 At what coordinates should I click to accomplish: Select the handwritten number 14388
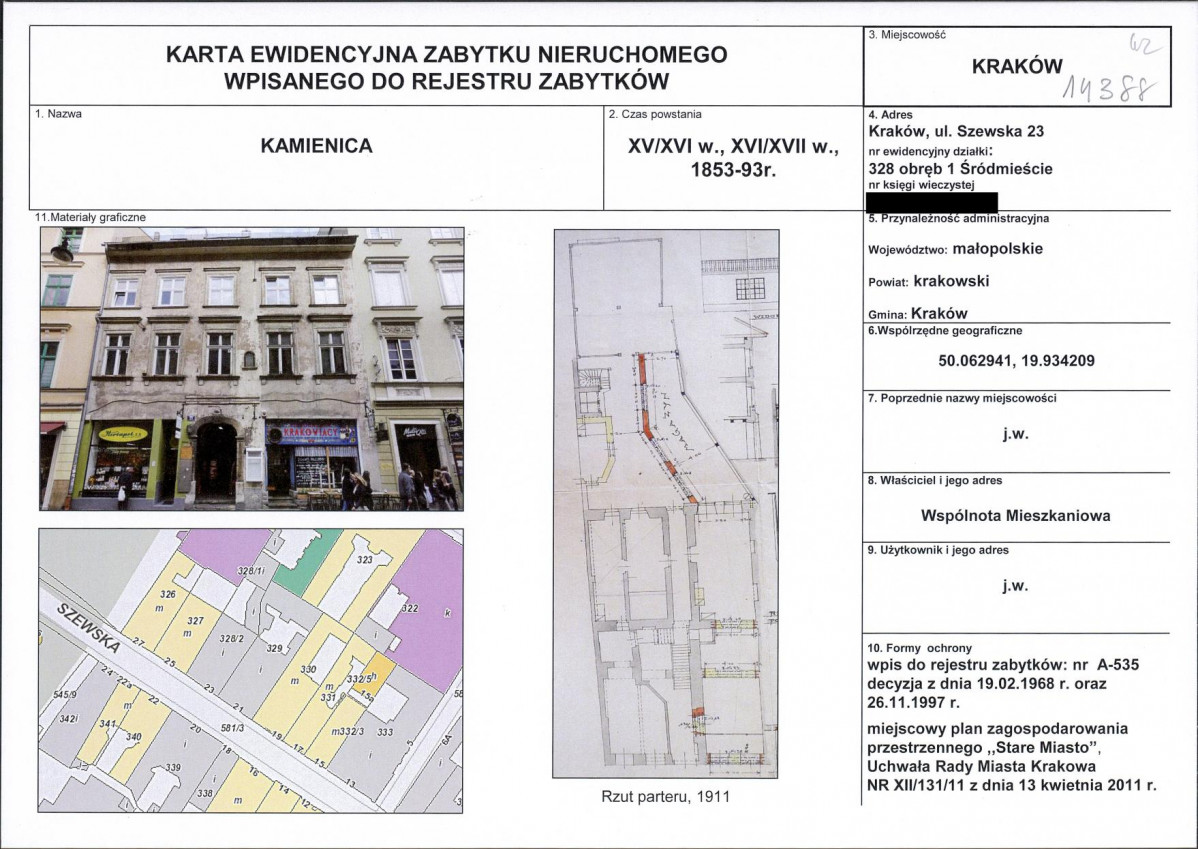1109,90
